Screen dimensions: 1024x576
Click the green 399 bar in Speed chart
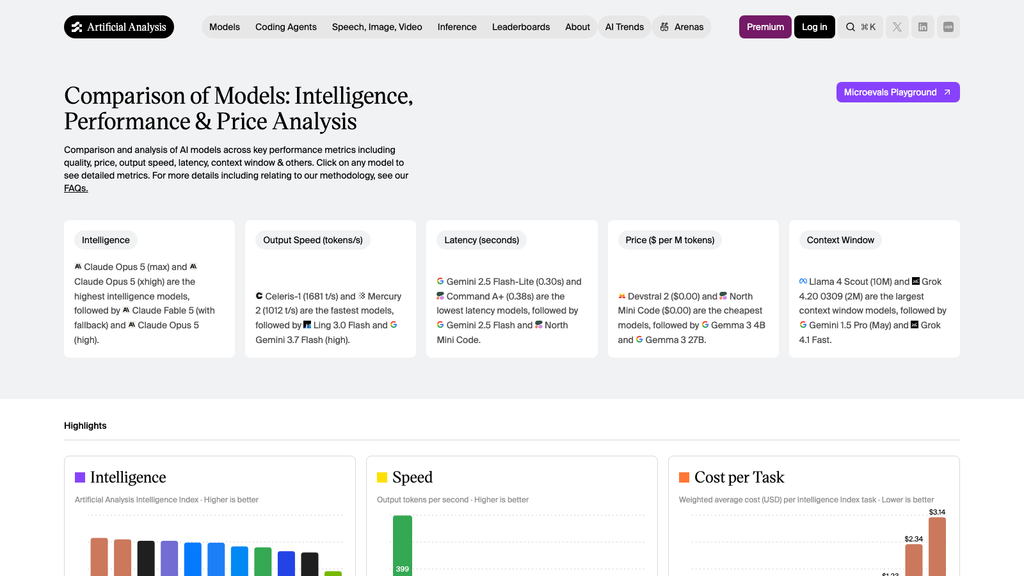tap(402, 546)
